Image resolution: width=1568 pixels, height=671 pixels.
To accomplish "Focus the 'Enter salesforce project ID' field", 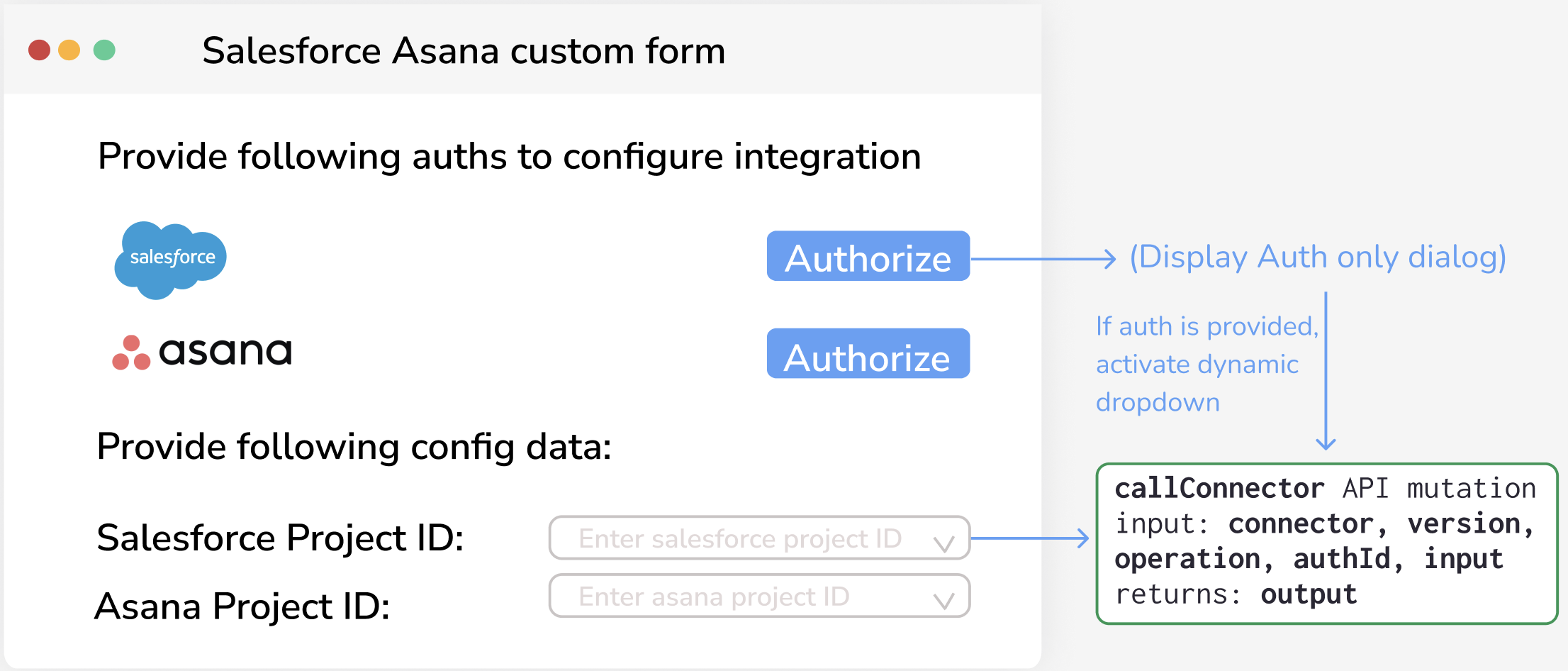I will point(739,538).
